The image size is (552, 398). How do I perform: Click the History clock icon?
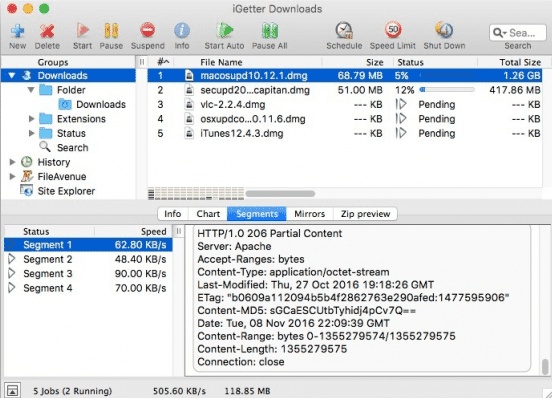click(27, 162)
